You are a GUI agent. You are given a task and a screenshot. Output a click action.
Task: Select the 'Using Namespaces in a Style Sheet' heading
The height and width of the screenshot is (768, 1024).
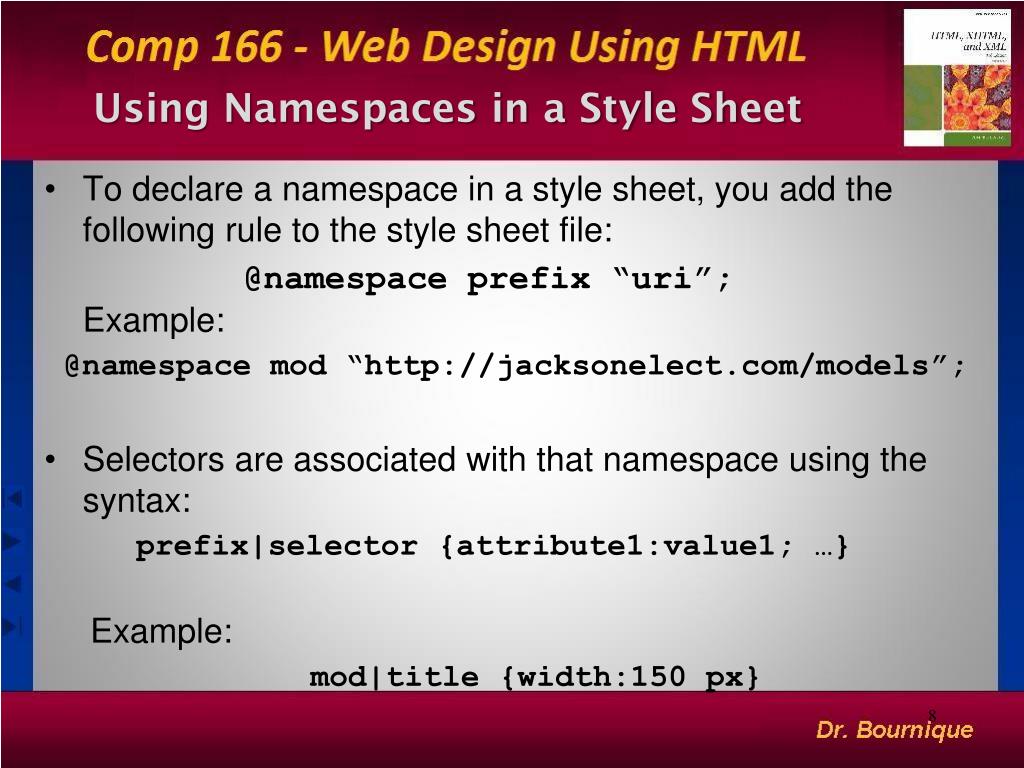click(x=448, y=108)
